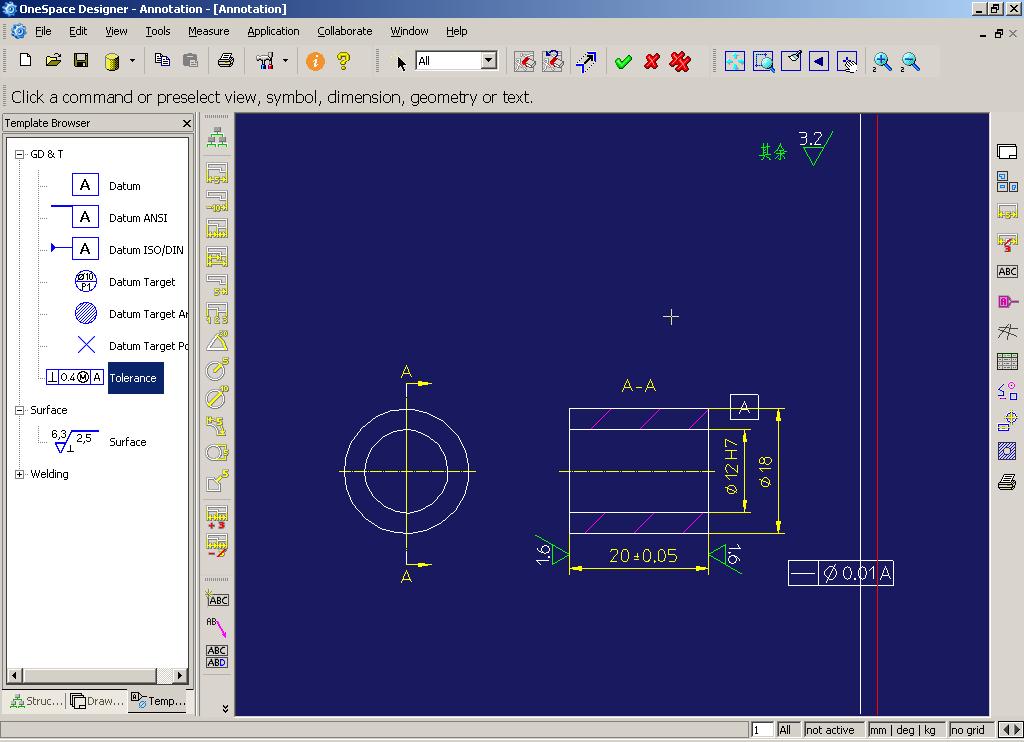Click the zoom in magnifier icon
This screenshot has height=742, width=1024.
click(x=883, y=62)
